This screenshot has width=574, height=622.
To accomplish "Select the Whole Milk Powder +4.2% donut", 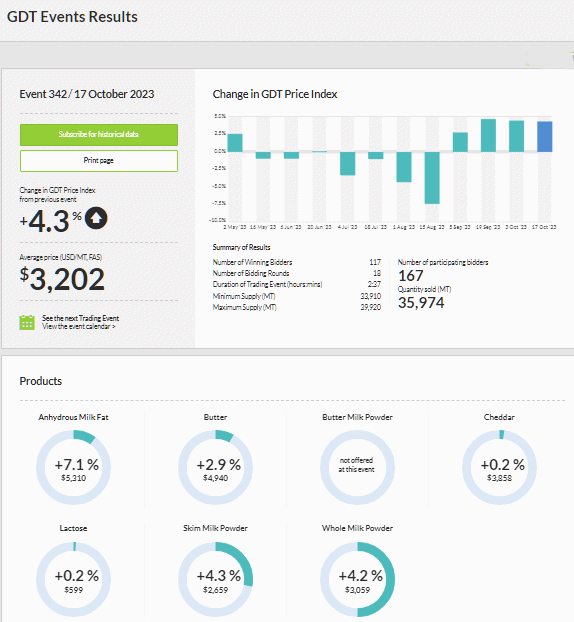I will coord(357,579).
